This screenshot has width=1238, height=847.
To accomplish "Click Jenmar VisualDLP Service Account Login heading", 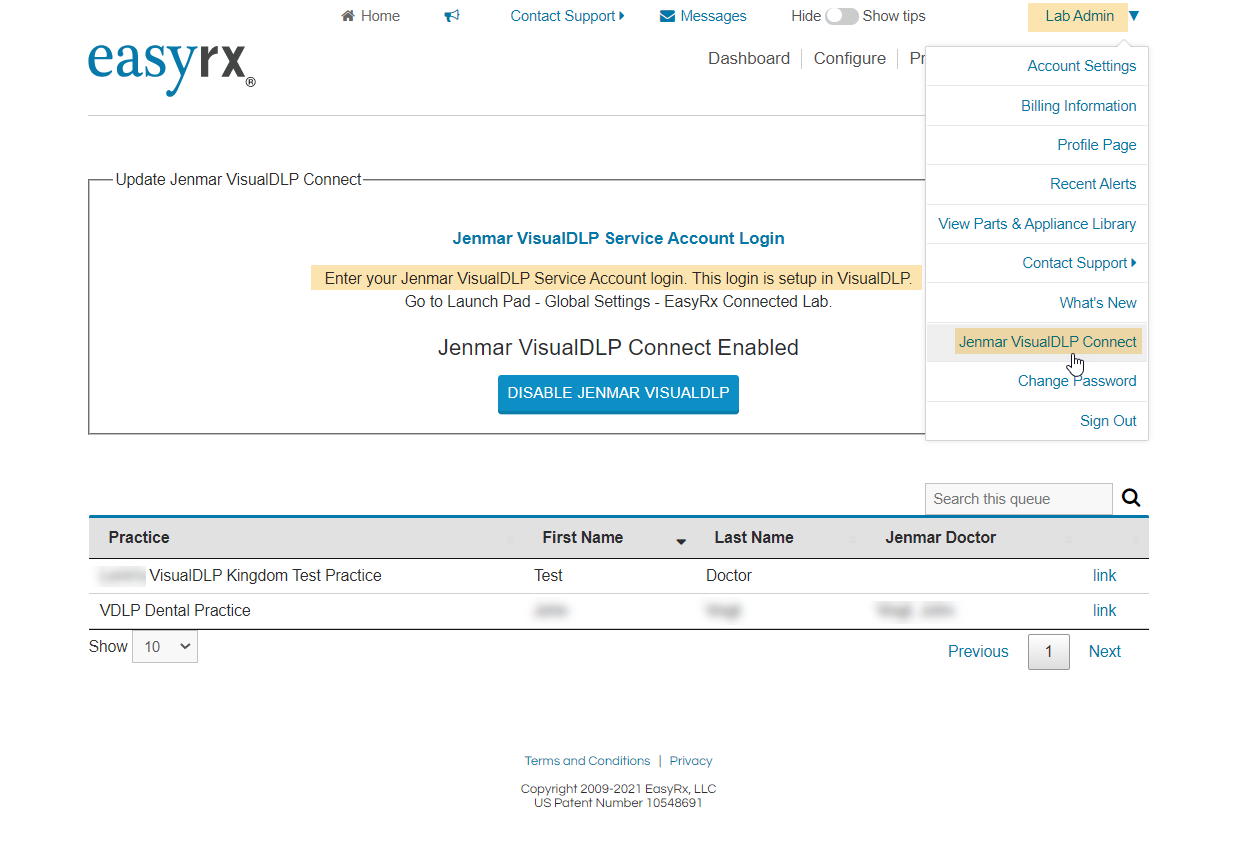I will point(618,239).
